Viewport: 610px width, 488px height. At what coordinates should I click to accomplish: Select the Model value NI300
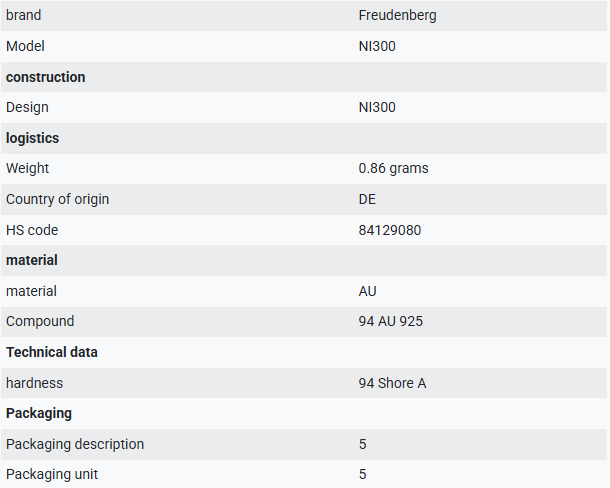[x=377, y=46]
